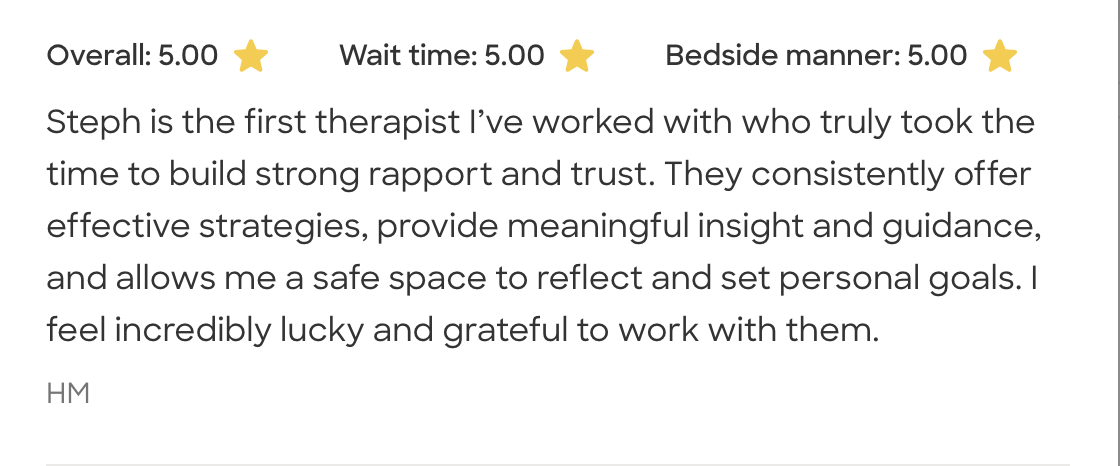Click the divider line below the review
Screen dimensions: 1120x466
[558, 465]
